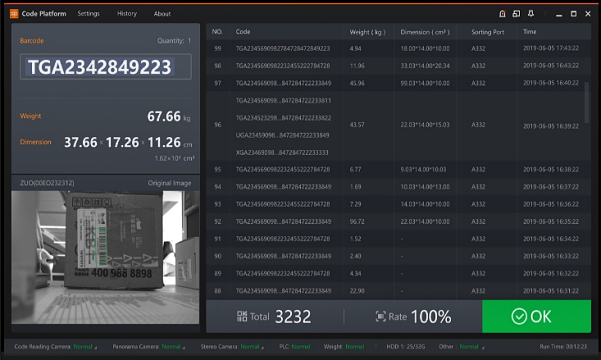Click weight value 67.66 kg
This screenshot has height=360, width=601.
(169, 116)
